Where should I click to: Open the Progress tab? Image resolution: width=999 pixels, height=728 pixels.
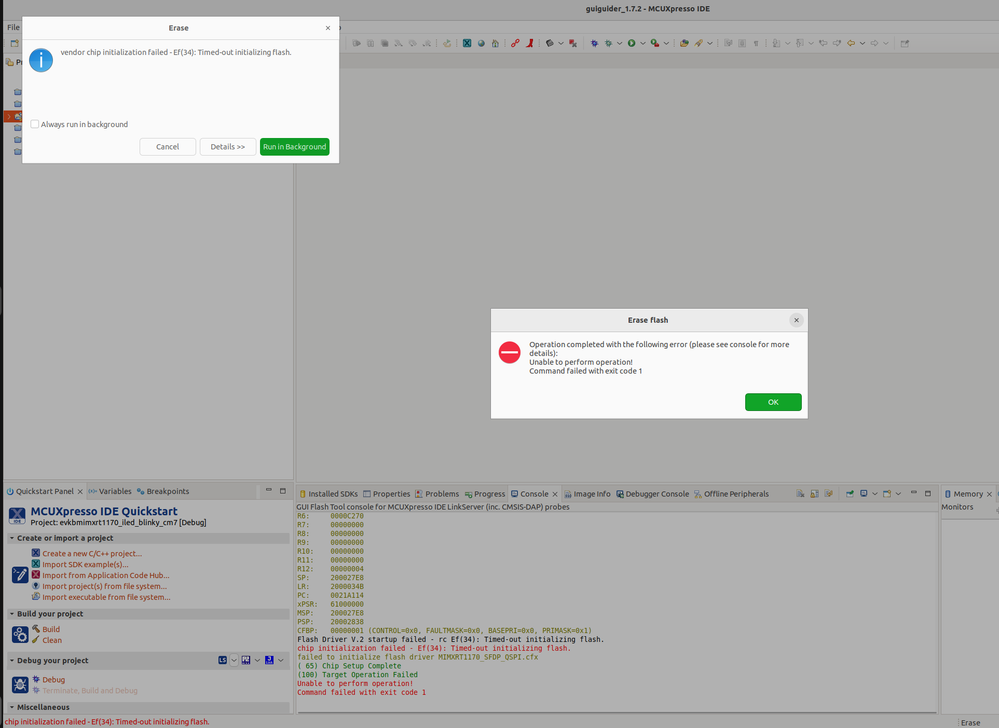(x=485, y=494)
